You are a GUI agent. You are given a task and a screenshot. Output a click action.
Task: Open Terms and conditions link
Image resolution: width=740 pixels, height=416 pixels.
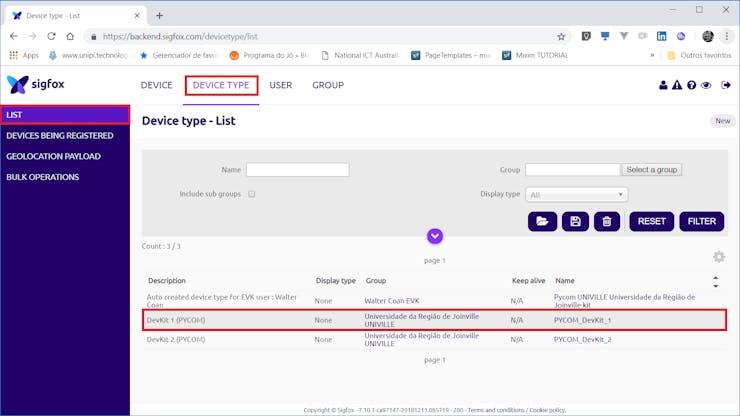(x=496, y=410)
